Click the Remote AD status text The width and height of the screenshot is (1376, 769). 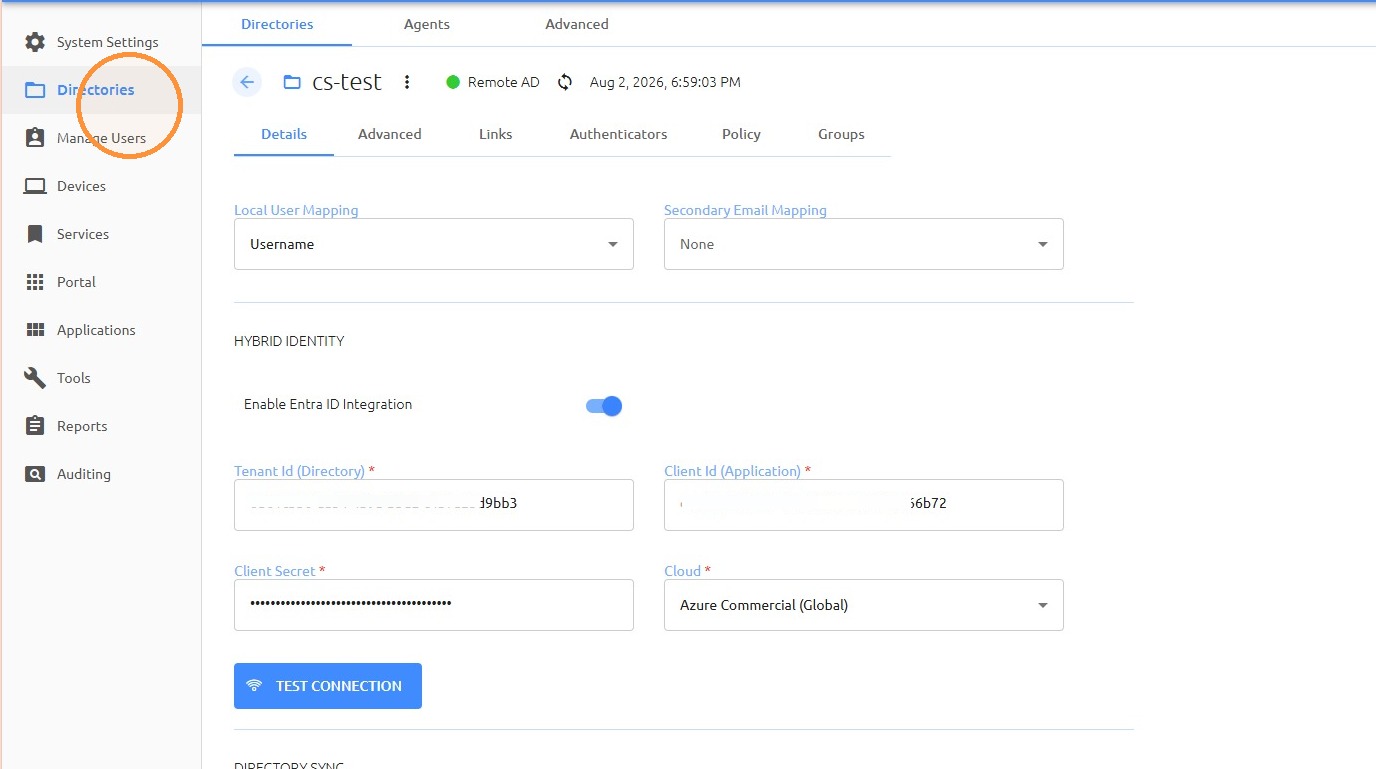(x=504, y=82)
